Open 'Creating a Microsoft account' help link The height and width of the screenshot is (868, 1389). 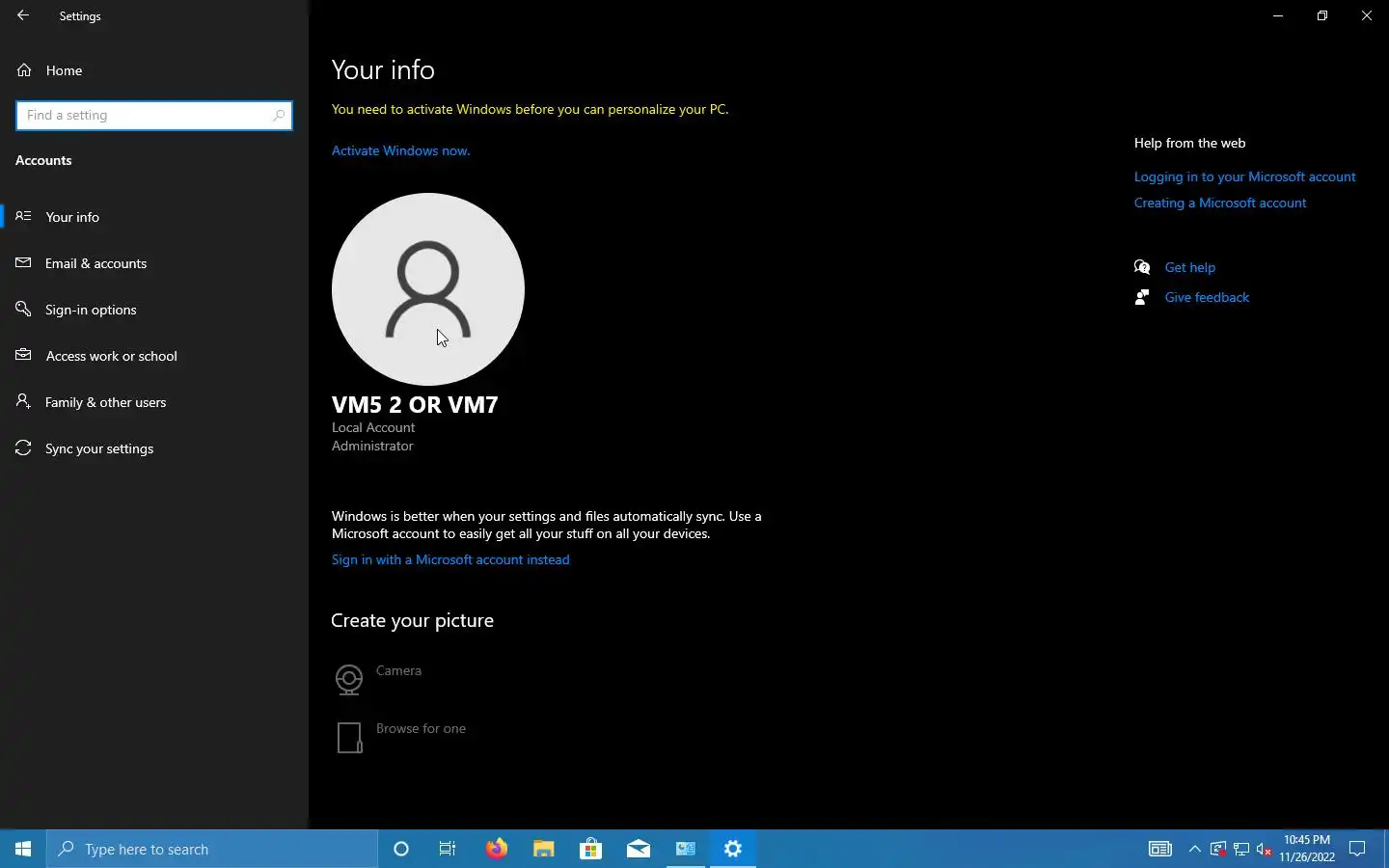coord(1220,203)
